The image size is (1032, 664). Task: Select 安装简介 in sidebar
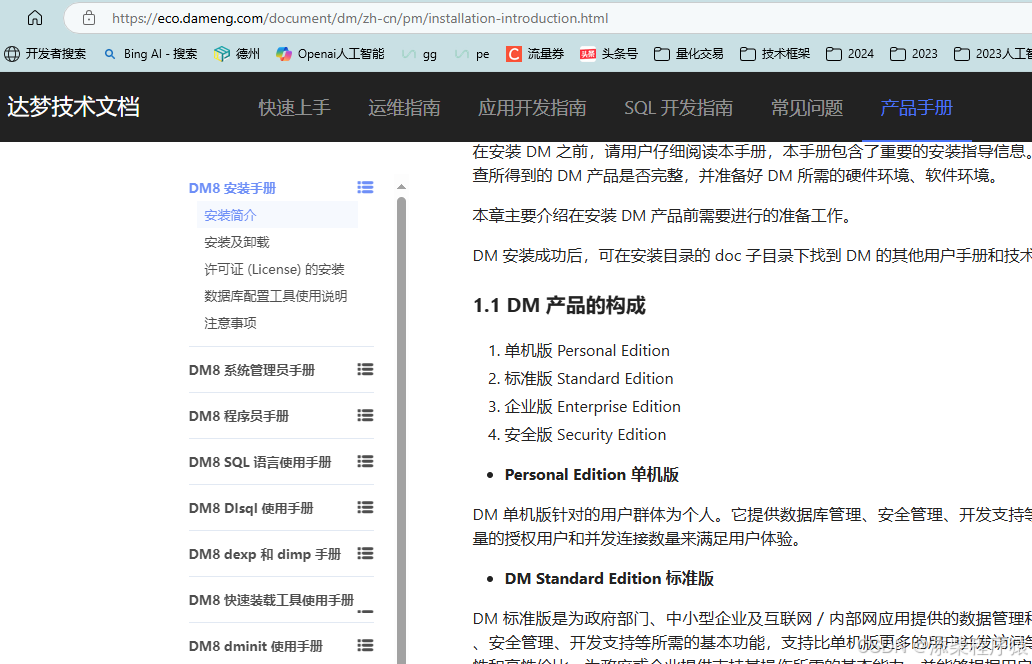(x=230, y=215)
